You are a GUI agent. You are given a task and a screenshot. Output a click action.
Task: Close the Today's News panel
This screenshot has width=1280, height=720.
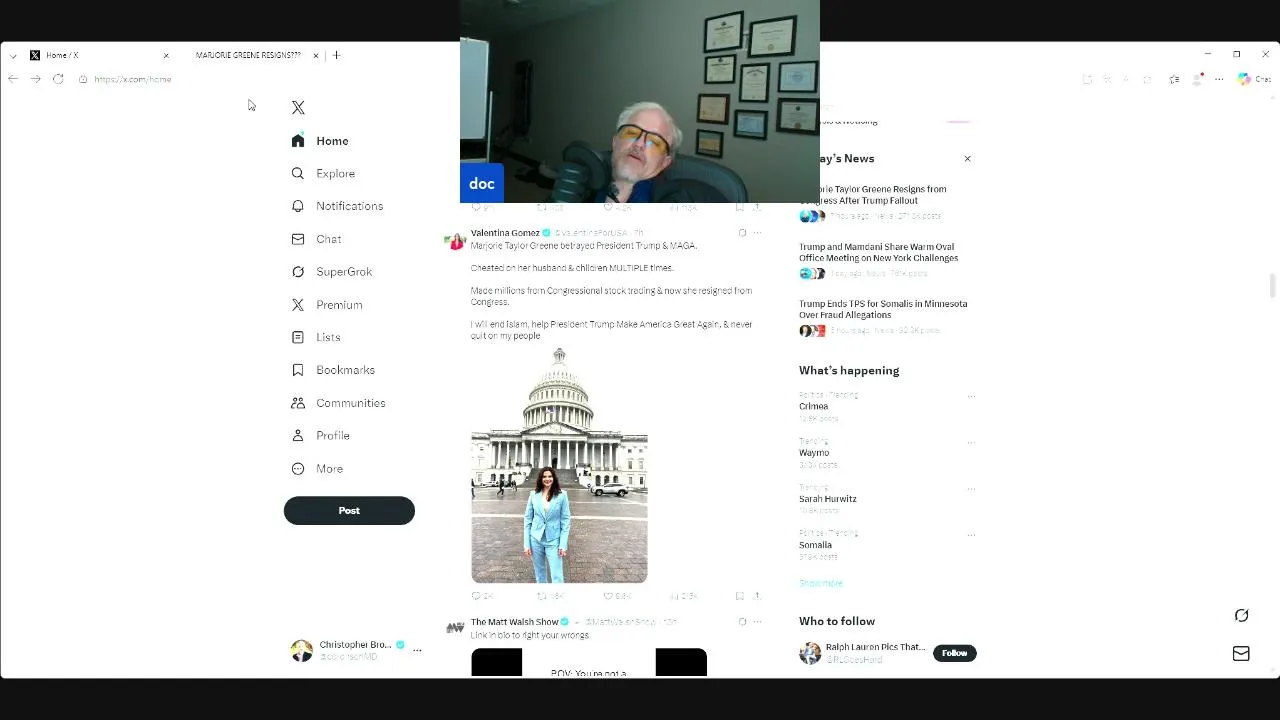[967, 159]
